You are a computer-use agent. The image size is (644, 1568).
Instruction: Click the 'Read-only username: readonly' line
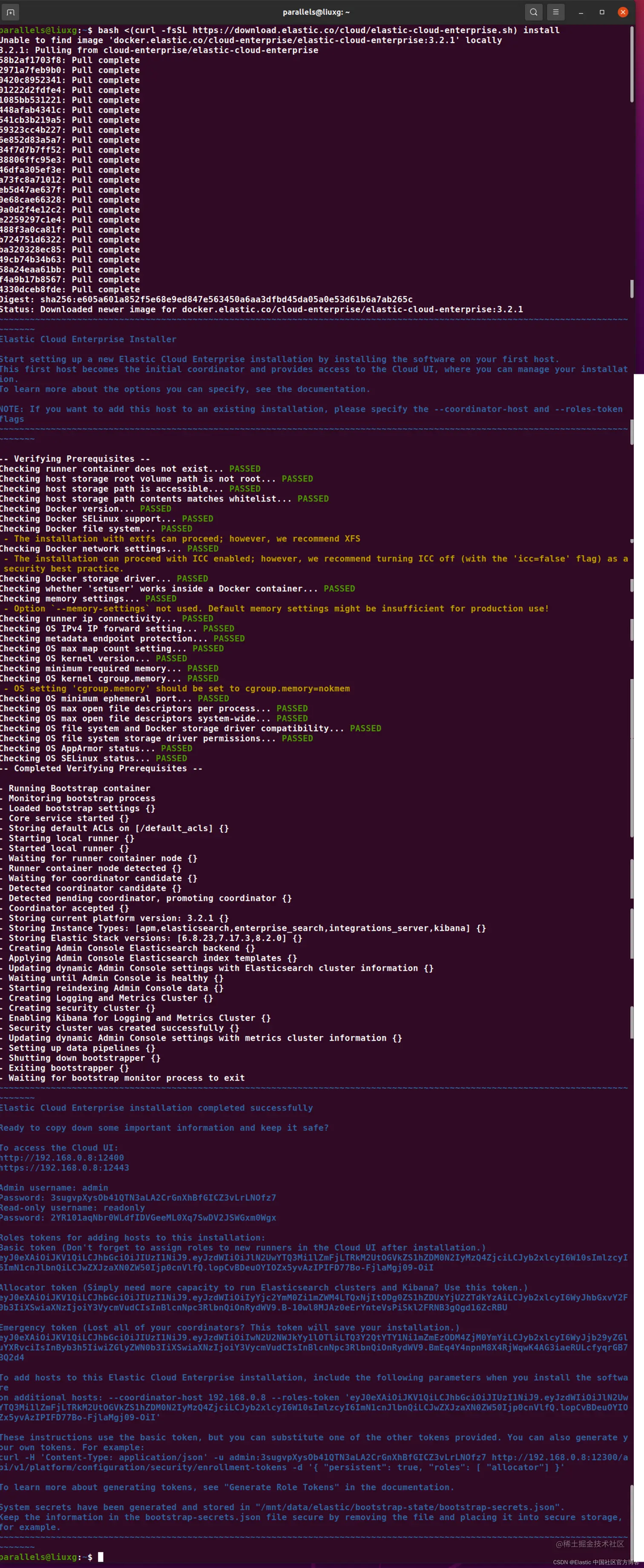[72, 1208]
